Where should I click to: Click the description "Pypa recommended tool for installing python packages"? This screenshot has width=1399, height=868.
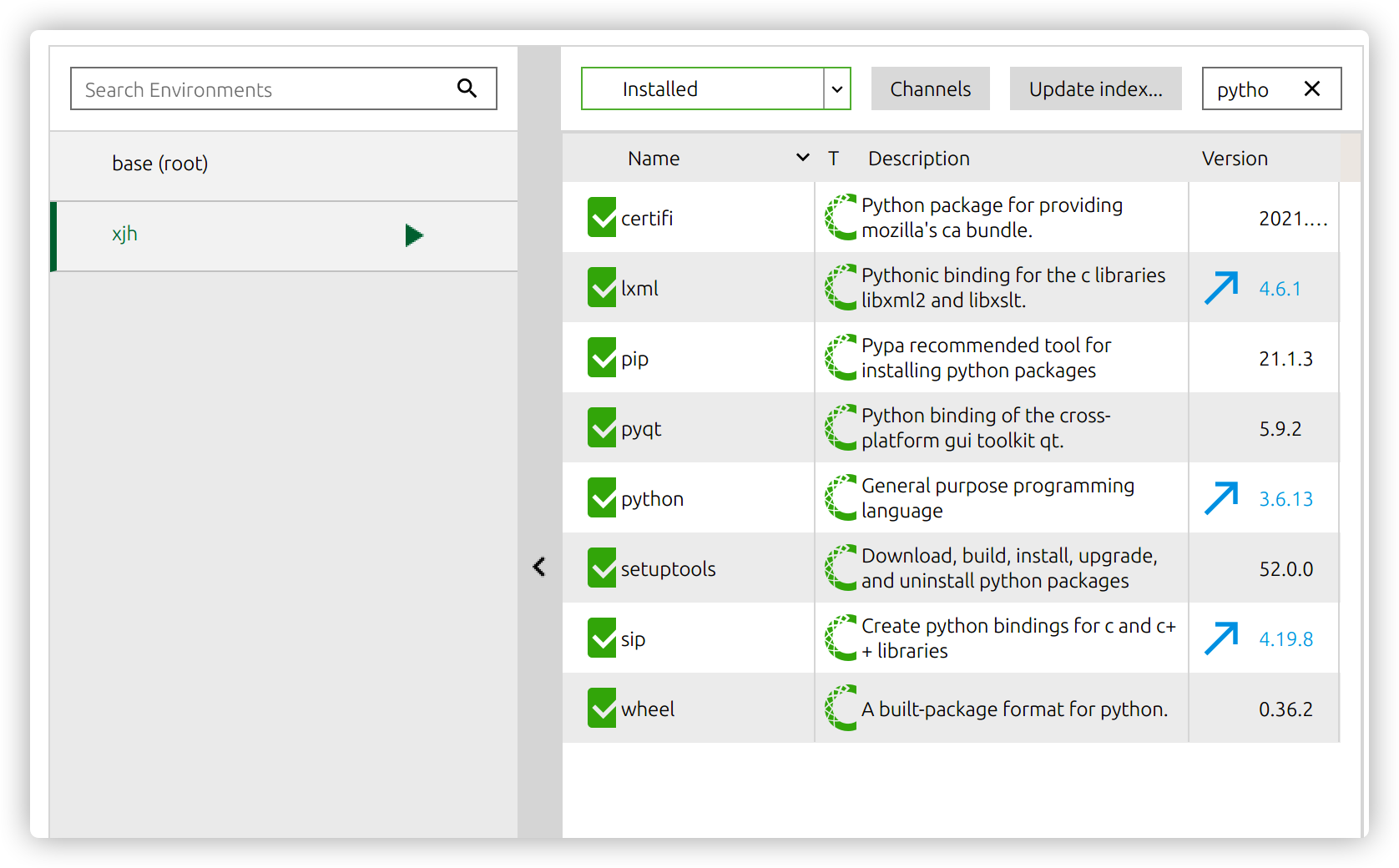tap(986, 358)
